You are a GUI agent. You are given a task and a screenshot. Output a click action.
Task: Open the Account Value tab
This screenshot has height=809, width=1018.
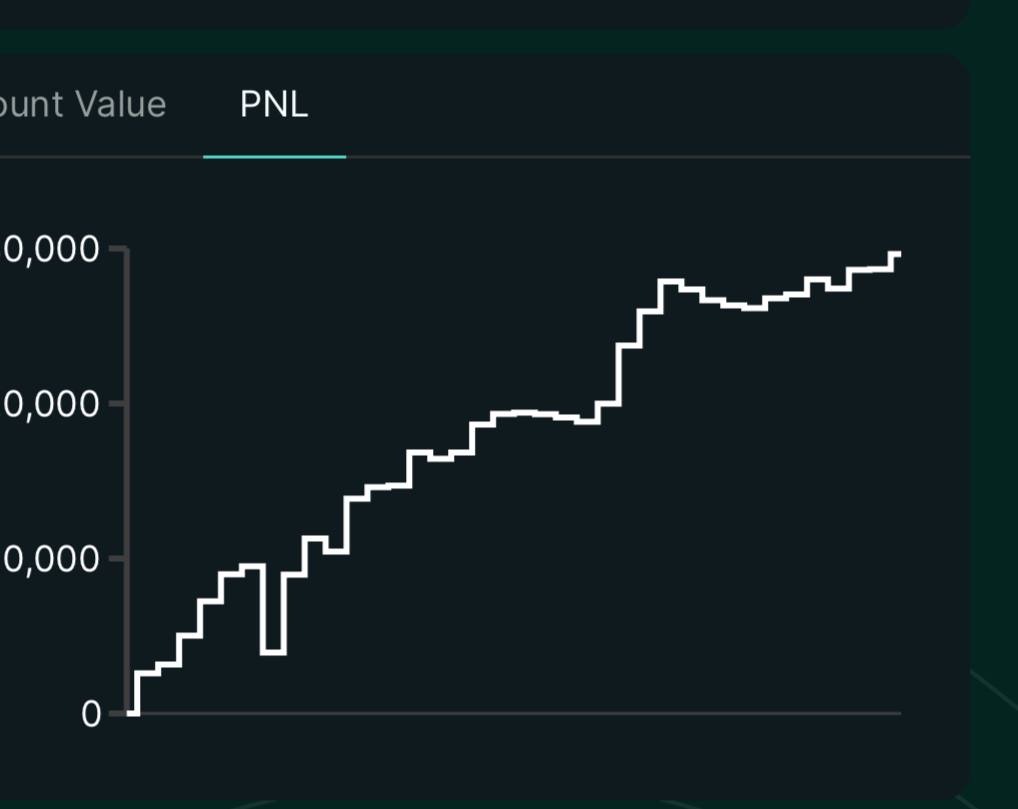click(83, 104)
